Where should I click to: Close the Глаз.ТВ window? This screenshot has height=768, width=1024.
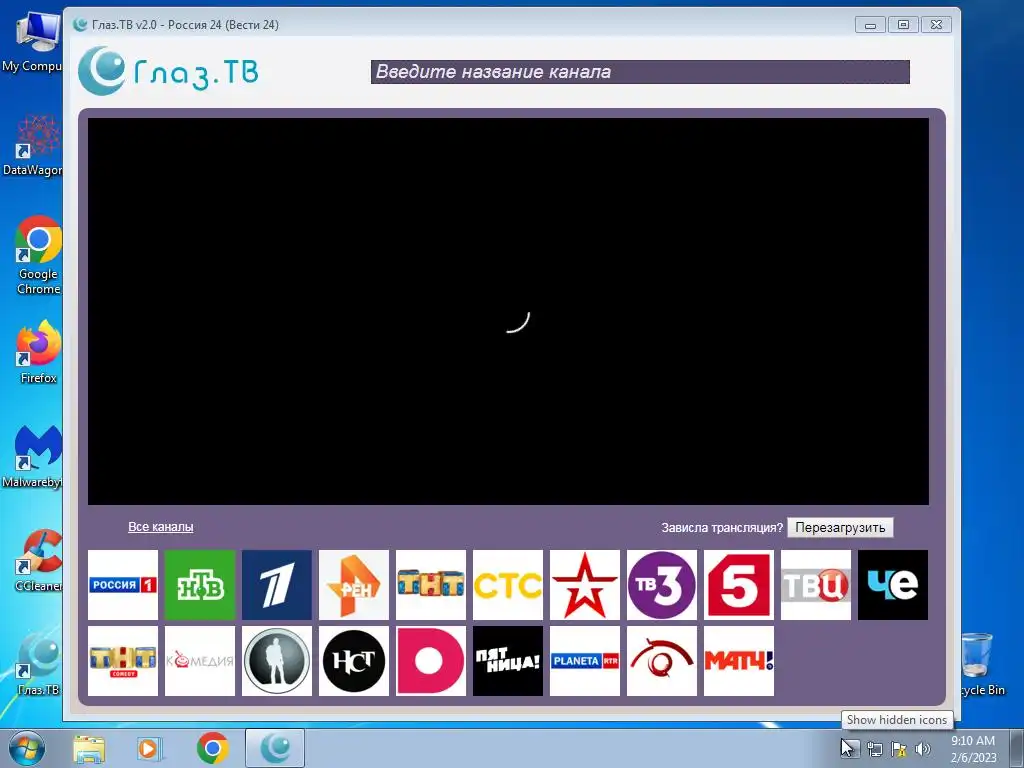936,25
